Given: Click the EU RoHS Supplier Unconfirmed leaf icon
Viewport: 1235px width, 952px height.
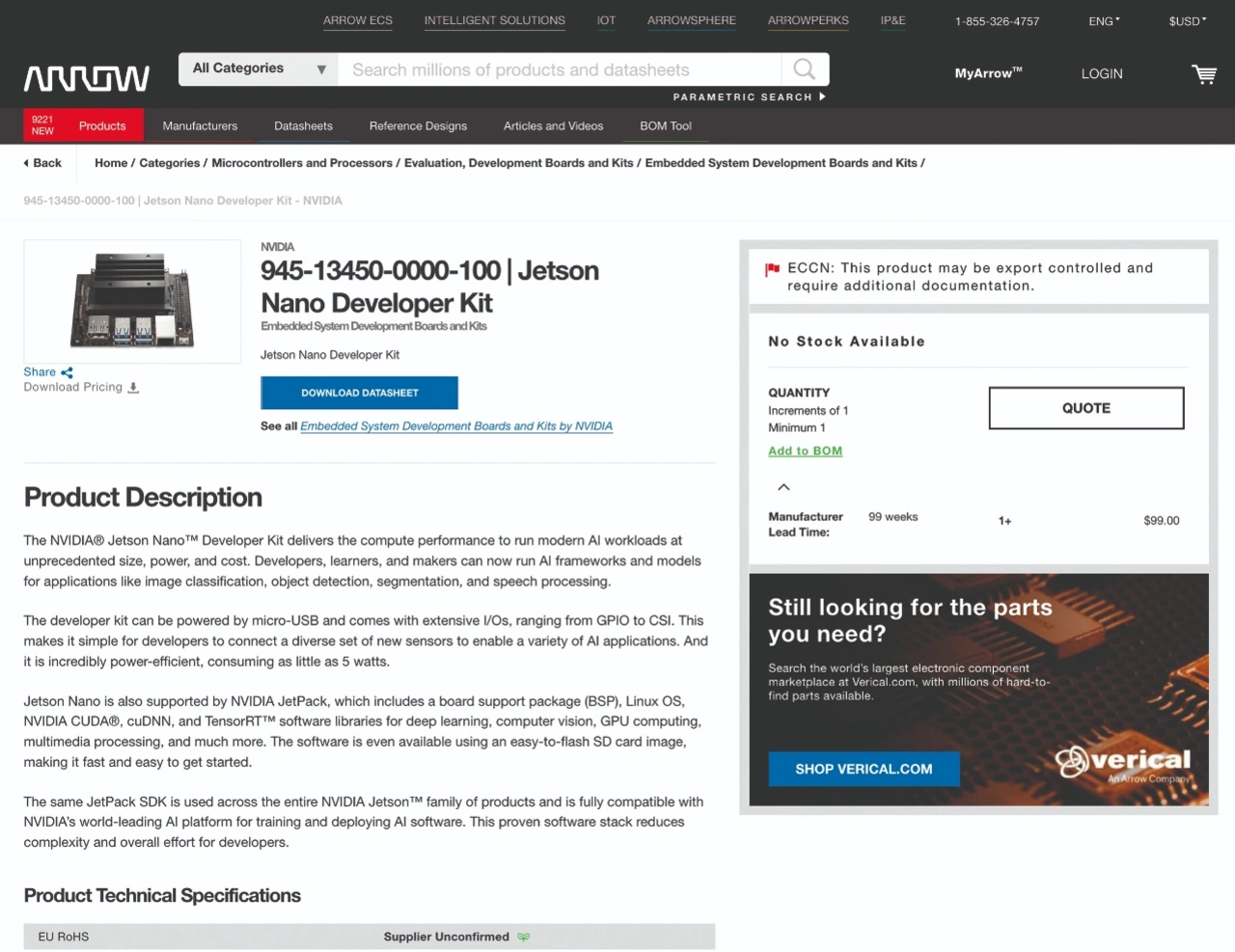Looking at the screenshot, I should click(x=523, y=937).
